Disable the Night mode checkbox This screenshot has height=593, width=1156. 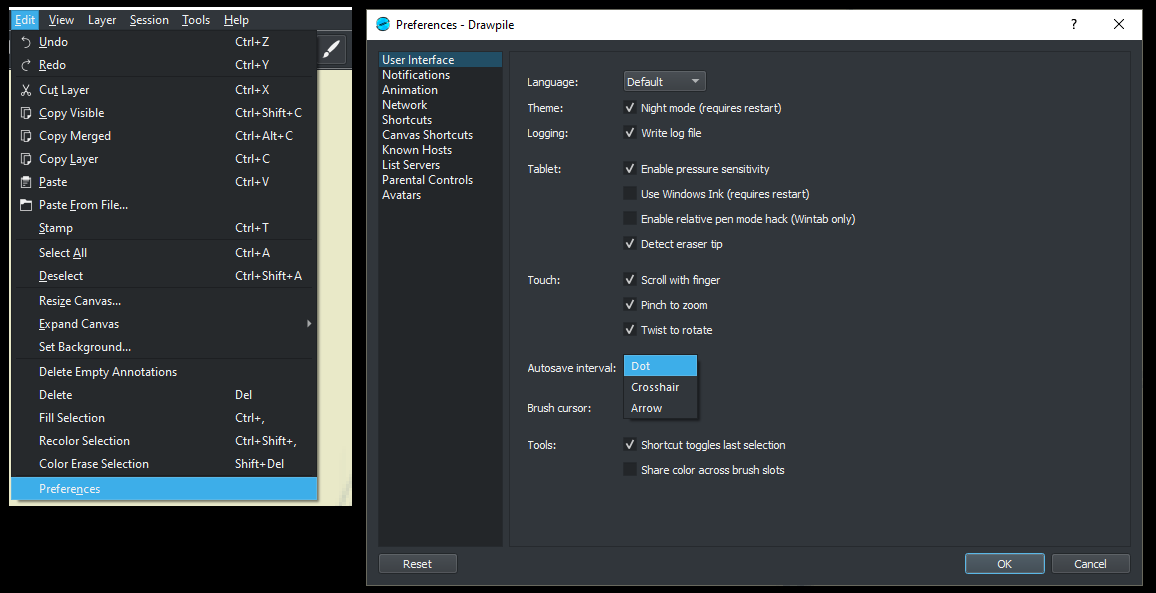(630, 107)
